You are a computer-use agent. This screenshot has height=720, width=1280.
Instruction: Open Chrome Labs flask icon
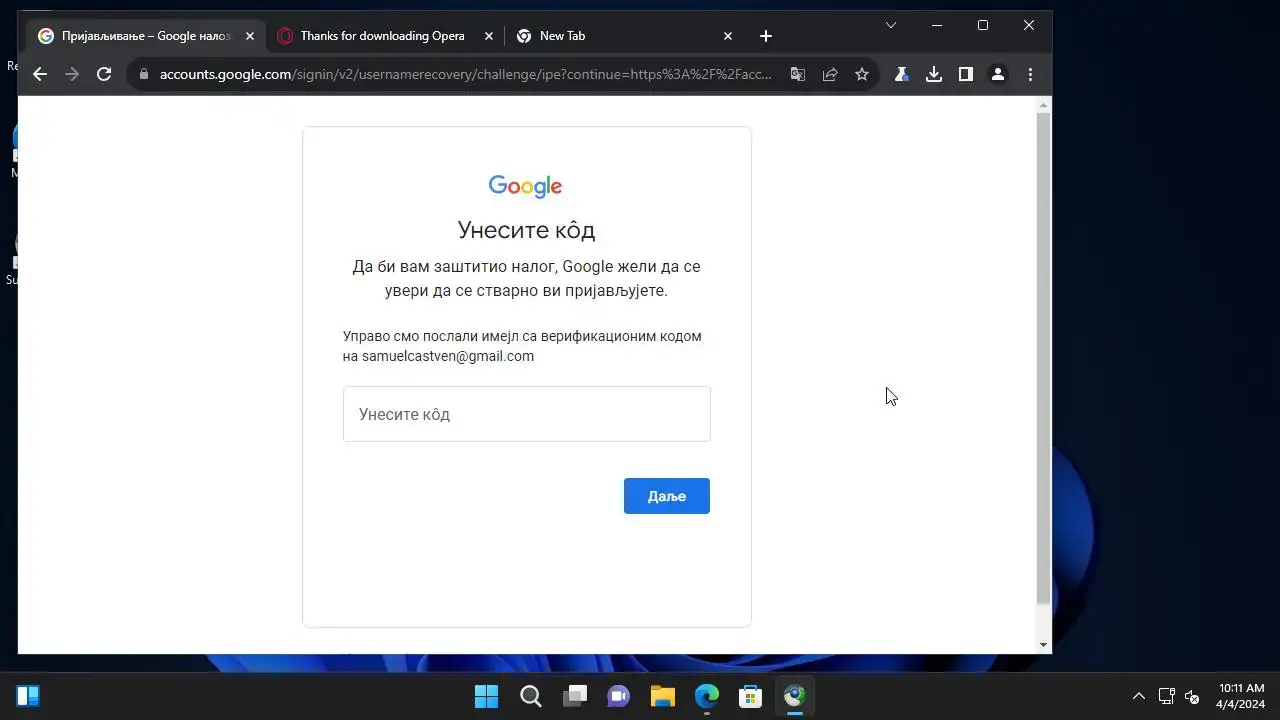click(x=902, y=74)
